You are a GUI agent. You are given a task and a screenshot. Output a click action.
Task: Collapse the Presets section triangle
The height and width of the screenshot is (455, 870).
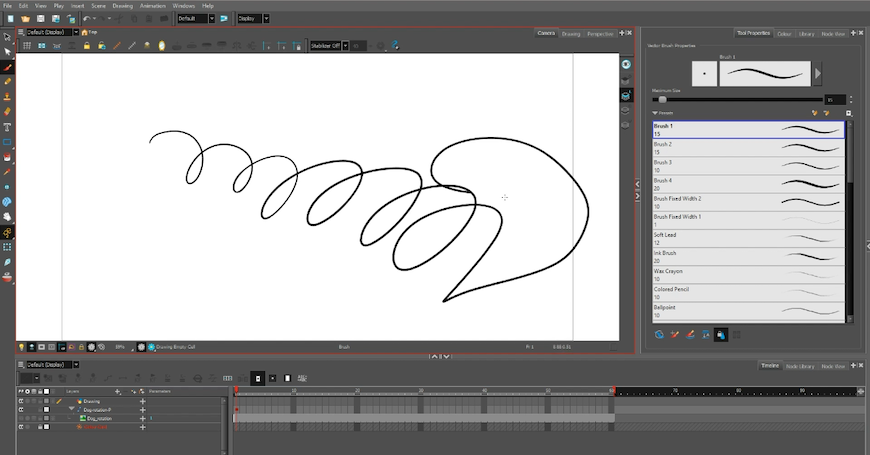[655, 113]
